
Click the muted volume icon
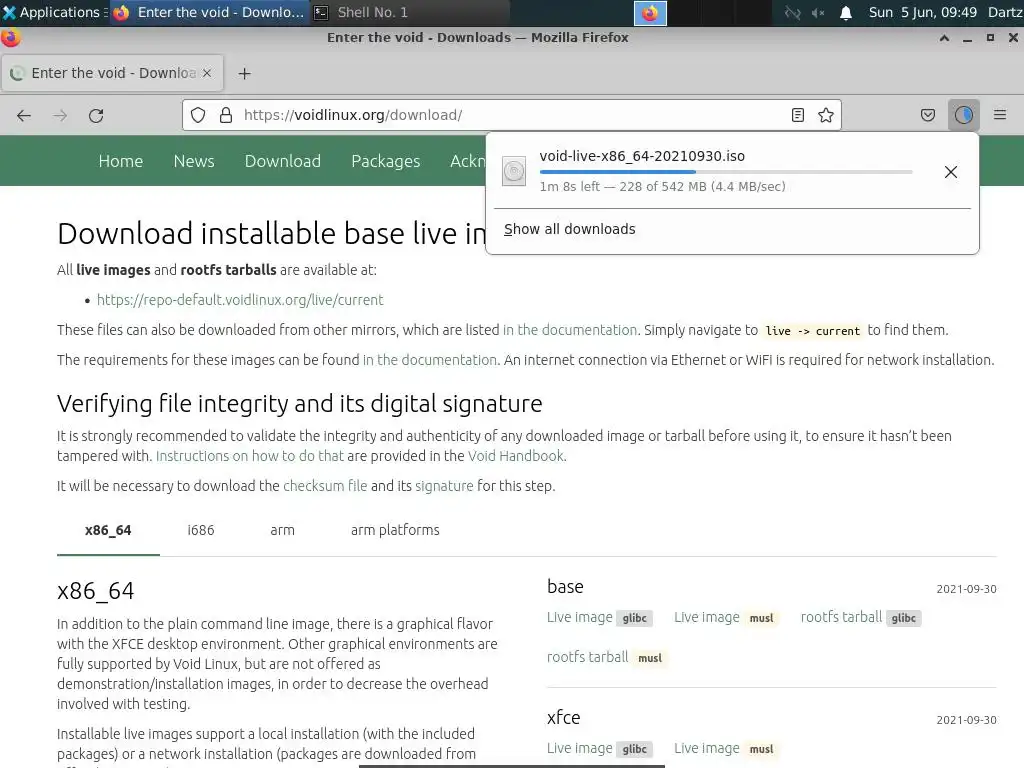818,12
